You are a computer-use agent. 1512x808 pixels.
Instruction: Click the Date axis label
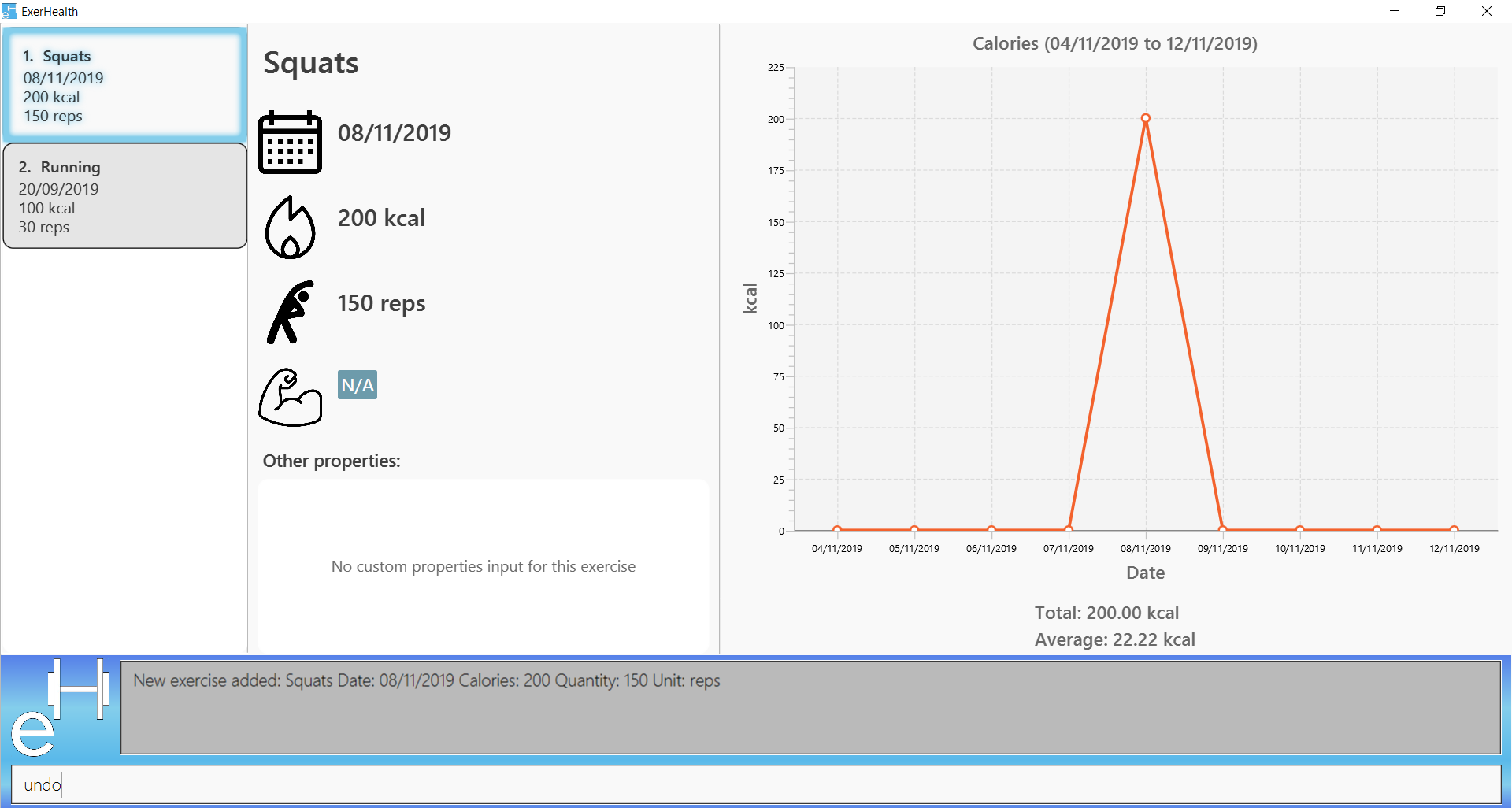(x=1146, y=573)
